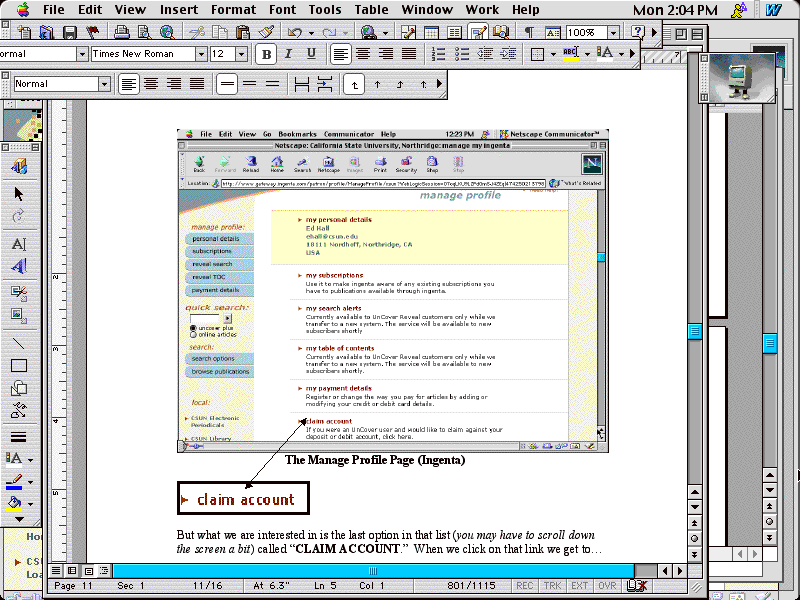Click the menu bar clock

click(x=675, y=10)
